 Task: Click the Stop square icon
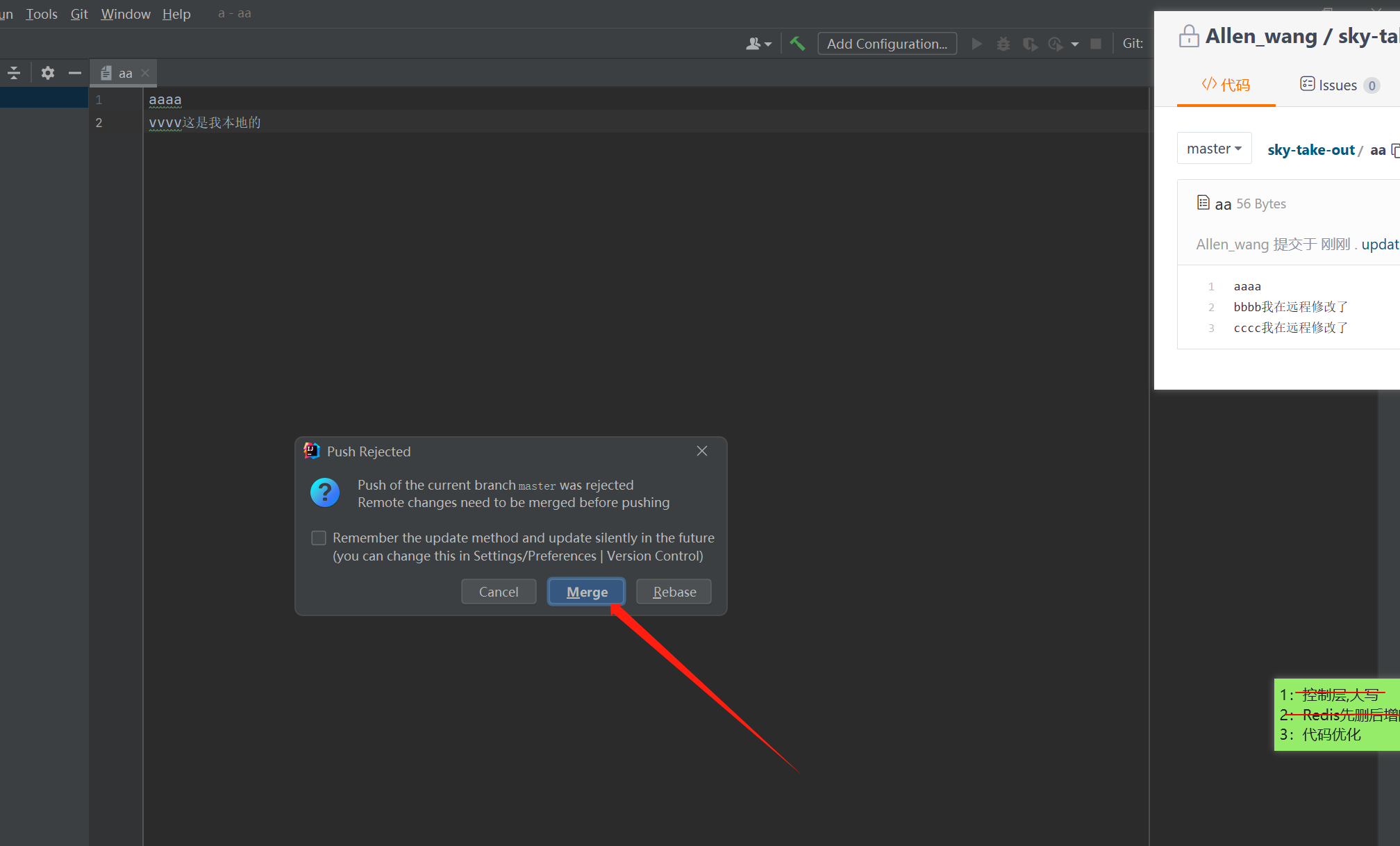pos(1096,44)
